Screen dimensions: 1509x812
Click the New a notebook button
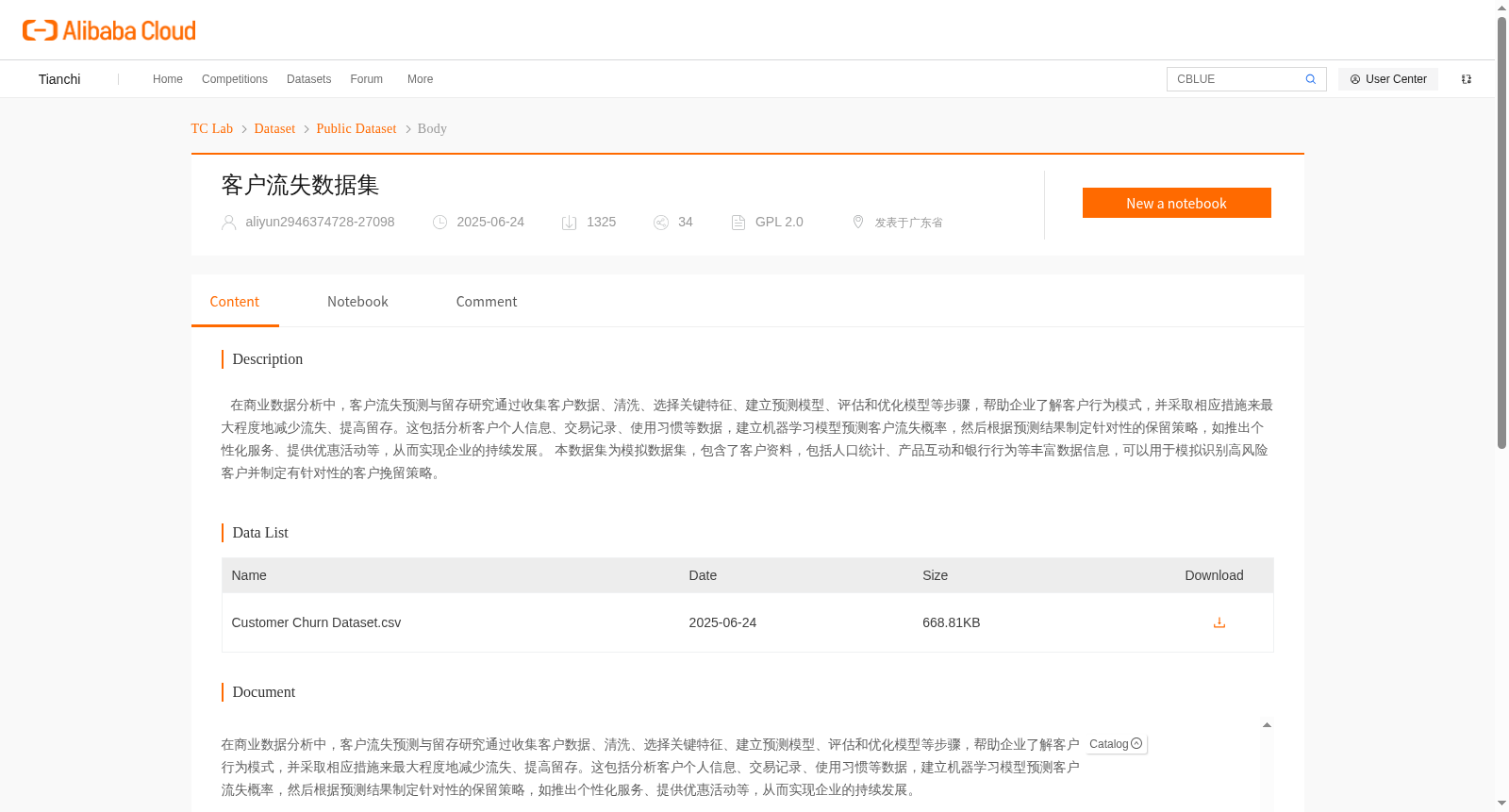(x=1176, y=203)
